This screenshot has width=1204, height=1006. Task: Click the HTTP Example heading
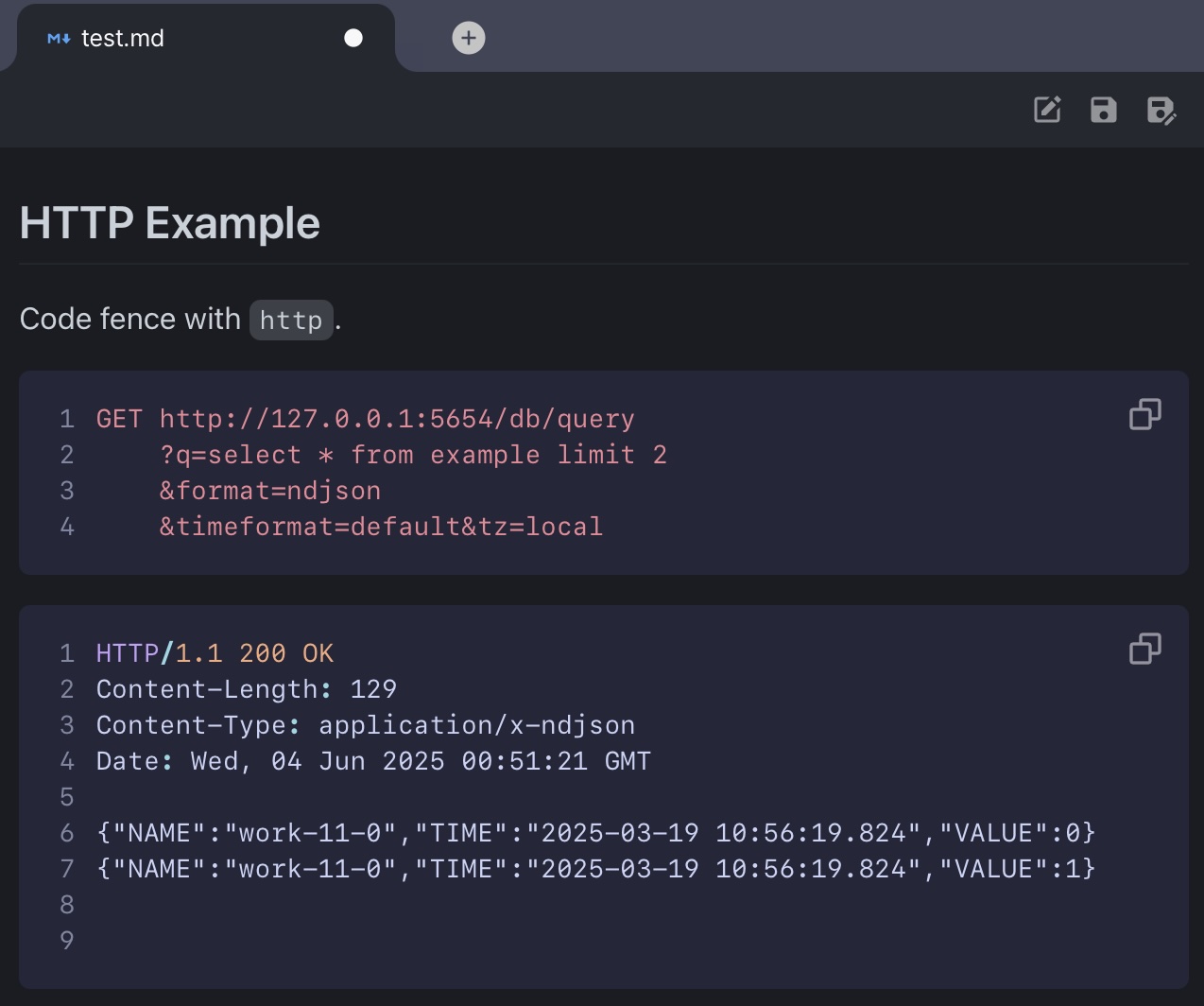point(170,223)
